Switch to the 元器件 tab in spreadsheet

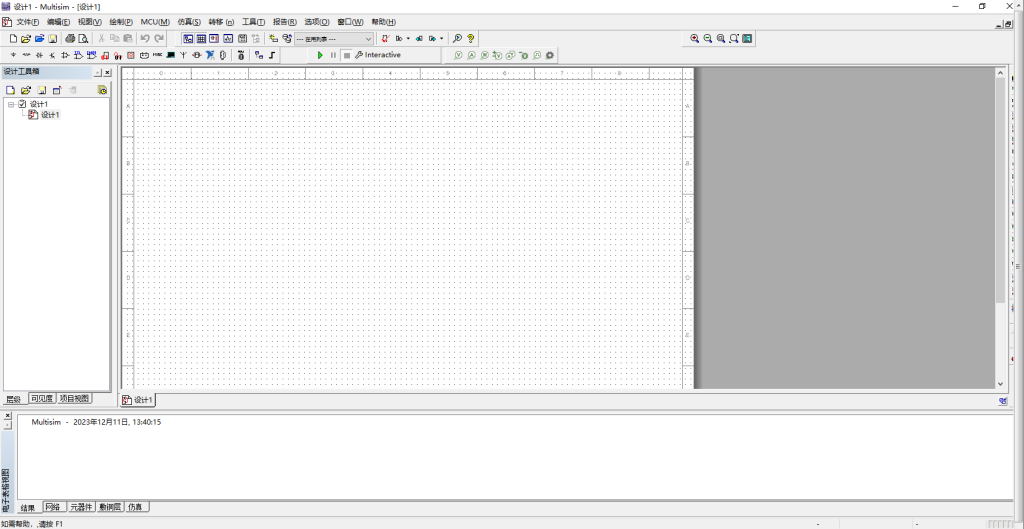coord(81,507)
